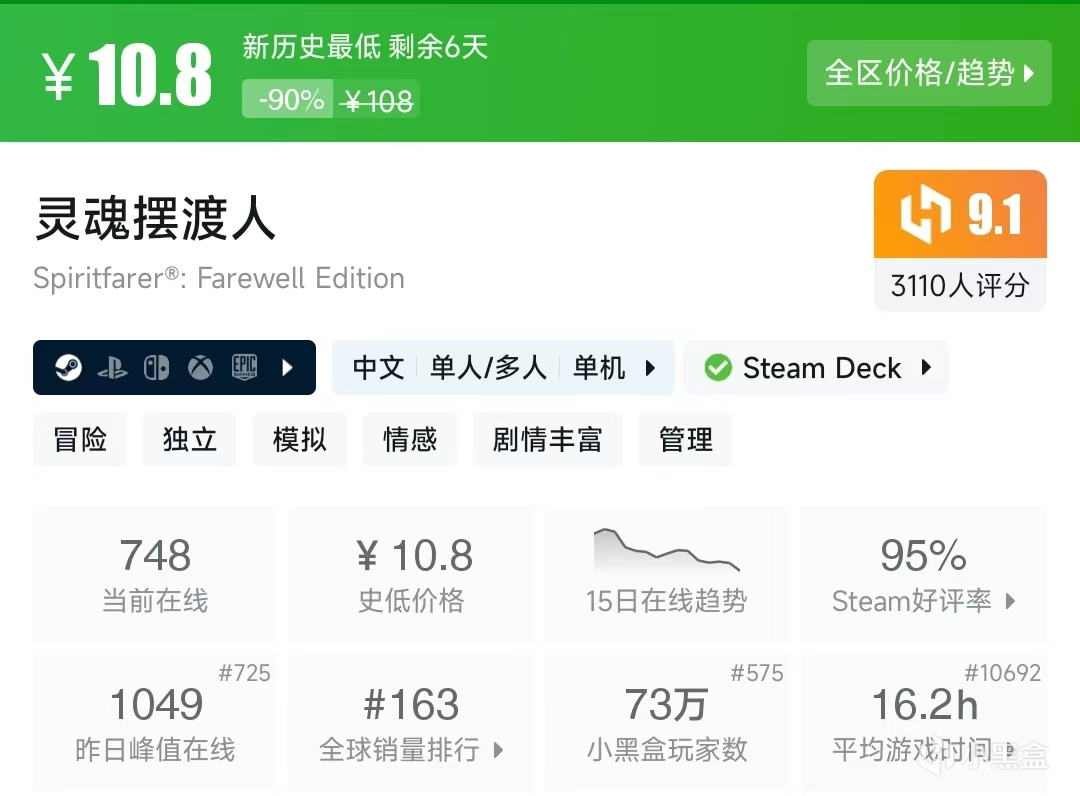Toggle the 冒险 (adventure) tag

tap(80, 439)
